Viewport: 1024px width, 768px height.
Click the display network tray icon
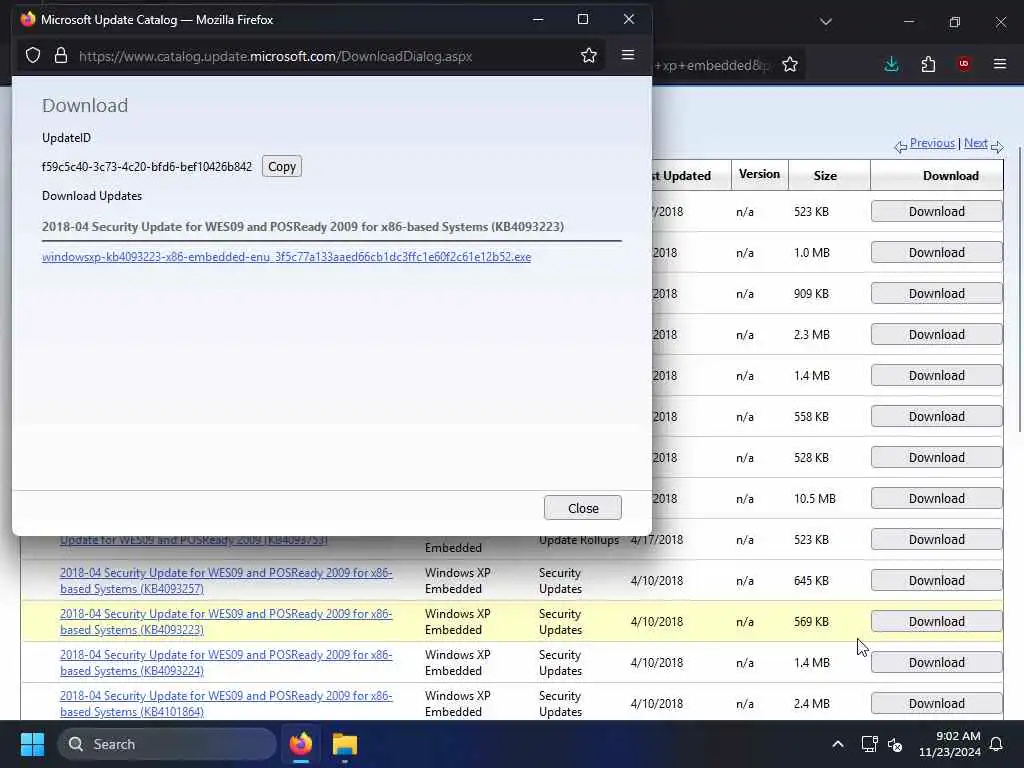coord(869,744)
